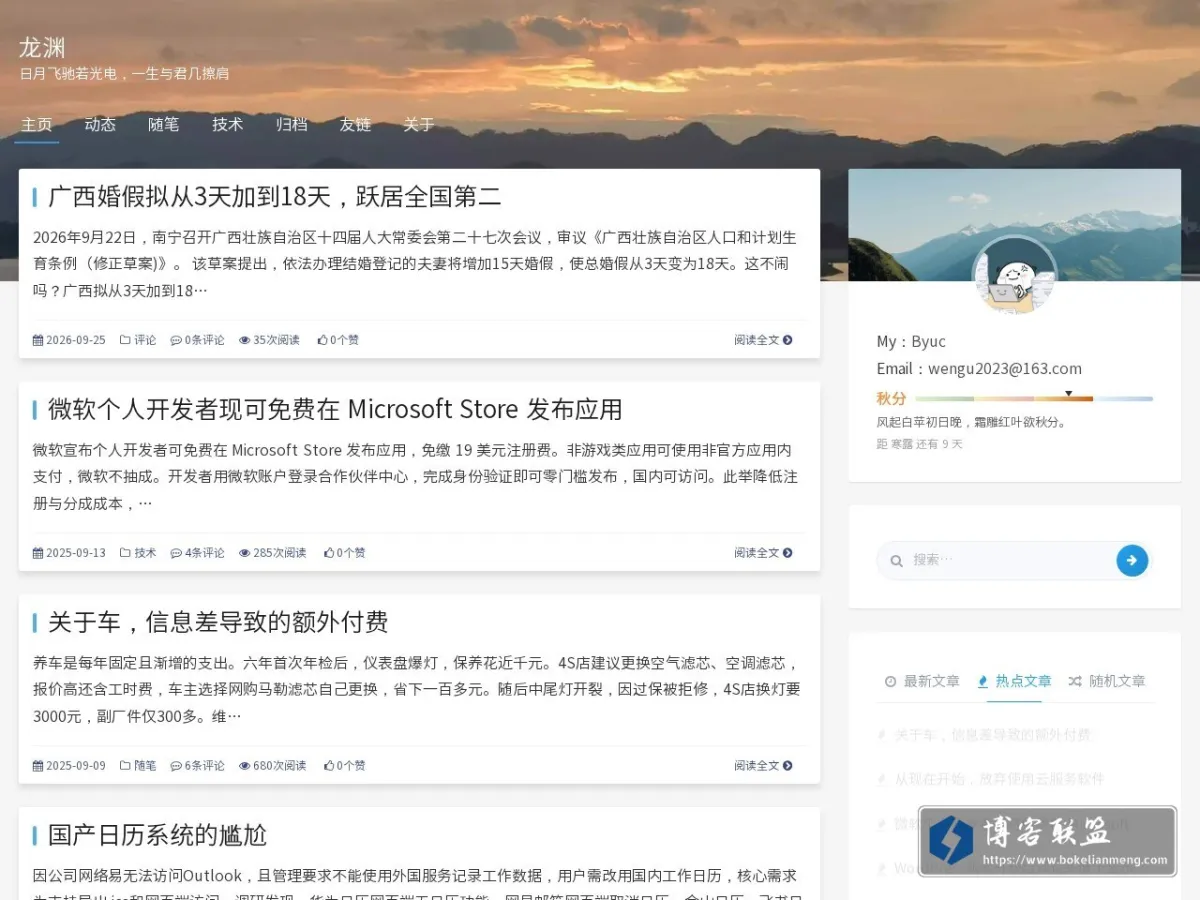The width and height of the screenshot is (1200, 900).
Task: Click the 6条评论 link
Action: [204, 766]
